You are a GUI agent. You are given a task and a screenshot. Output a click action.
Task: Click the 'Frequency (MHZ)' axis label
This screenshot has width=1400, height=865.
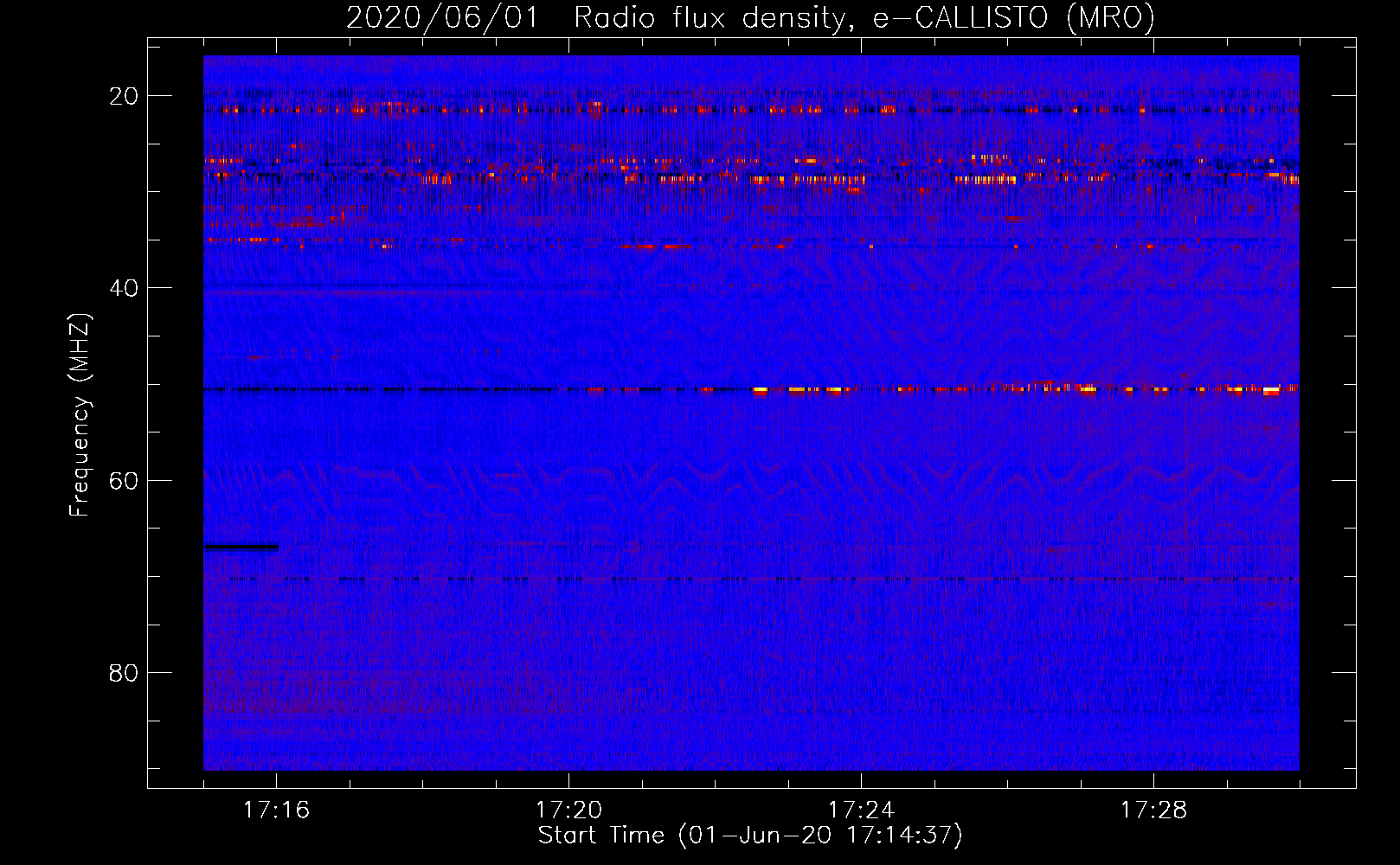(x=80, y=414)
